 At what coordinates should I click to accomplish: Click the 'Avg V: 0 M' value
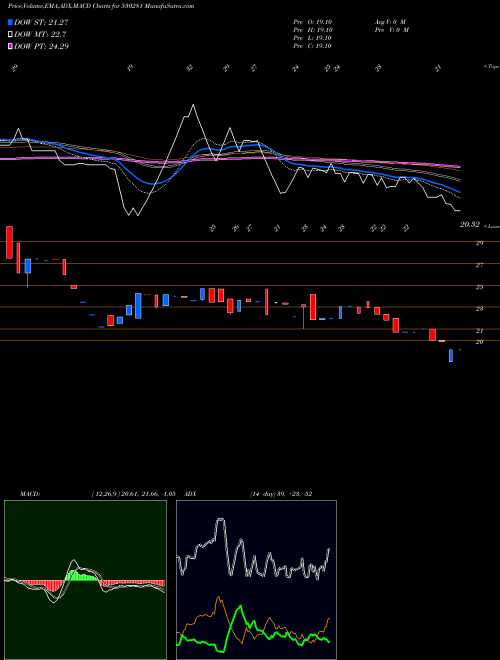coord(390,22)
